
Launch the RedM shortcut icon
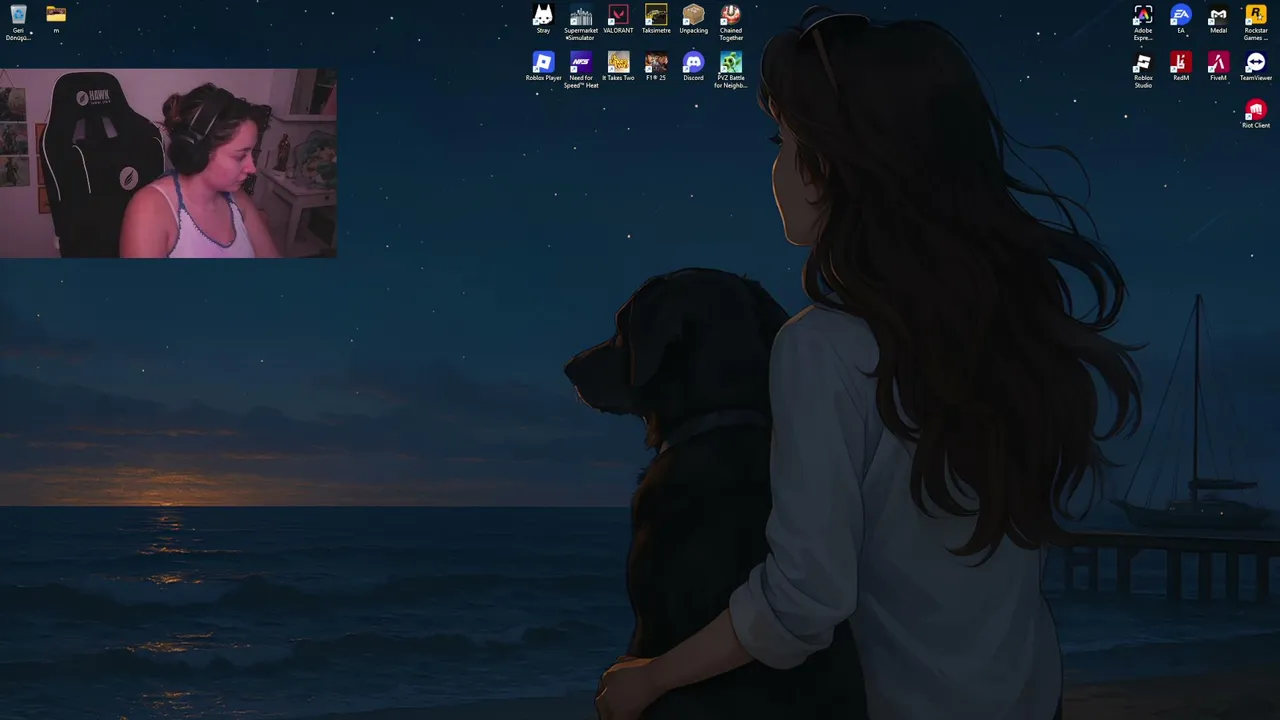pyautogui.click(x=1181, y=66)
